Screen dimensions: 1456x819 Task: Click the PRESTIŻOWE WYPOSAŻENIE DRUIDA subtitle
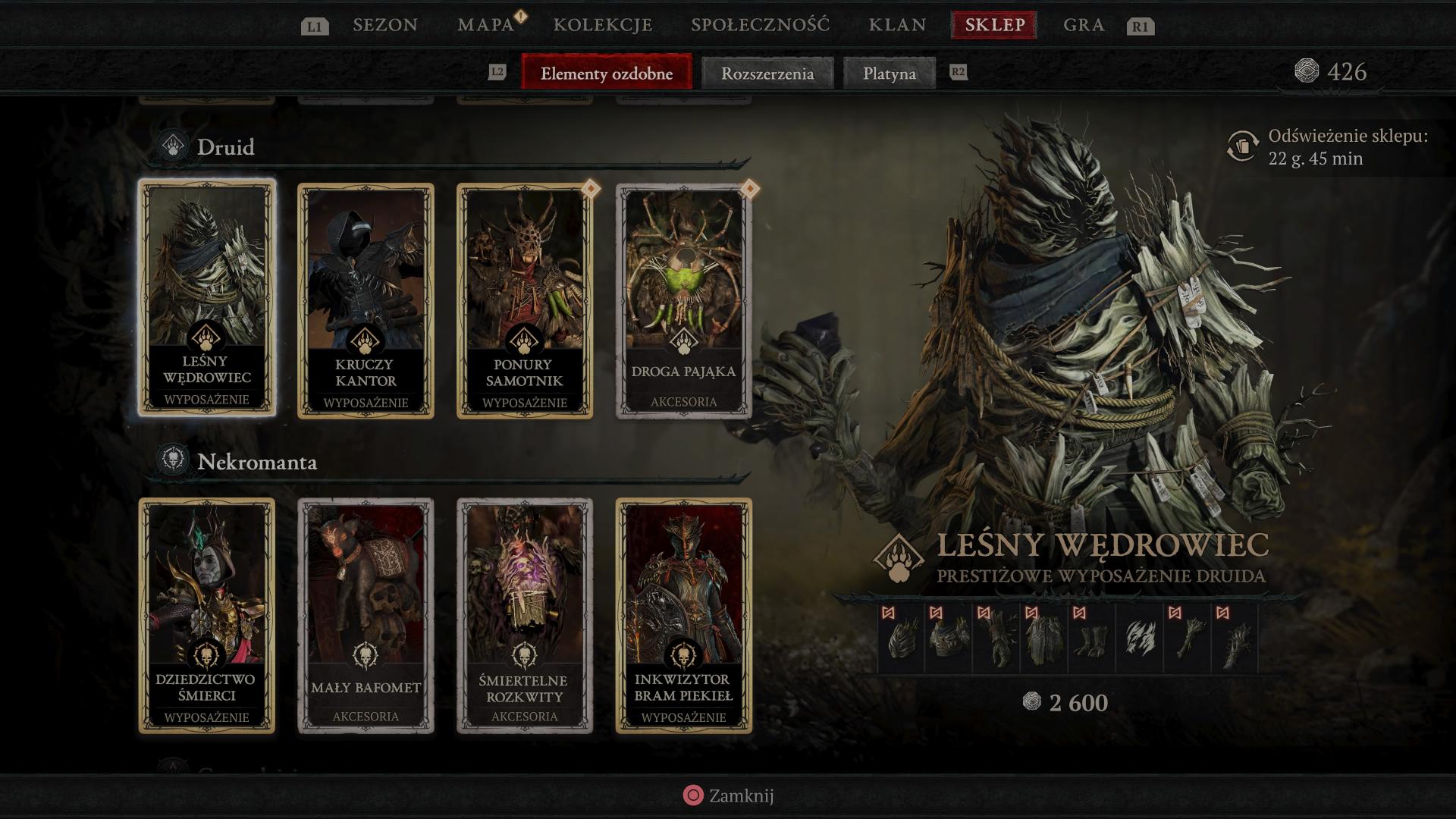1101,576
